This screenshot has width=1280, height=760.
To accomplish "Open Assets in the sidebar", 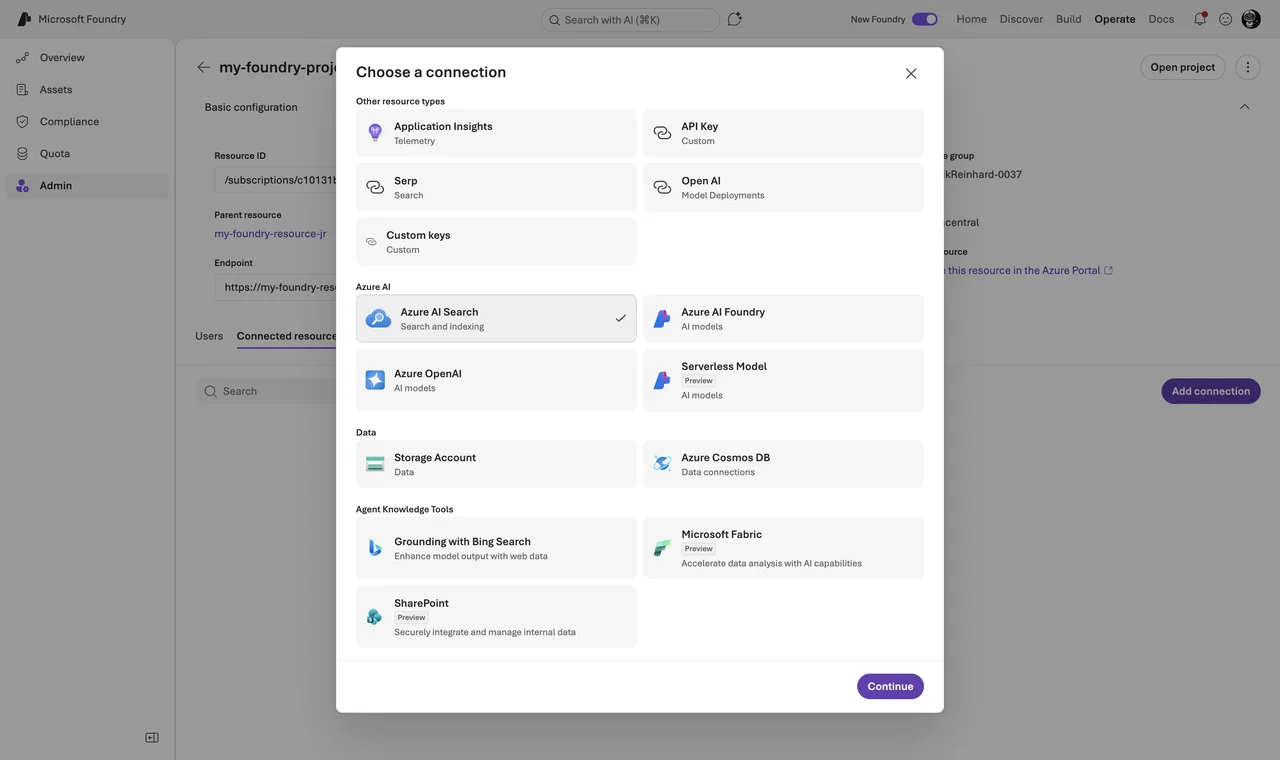I will tap(56, 90).
